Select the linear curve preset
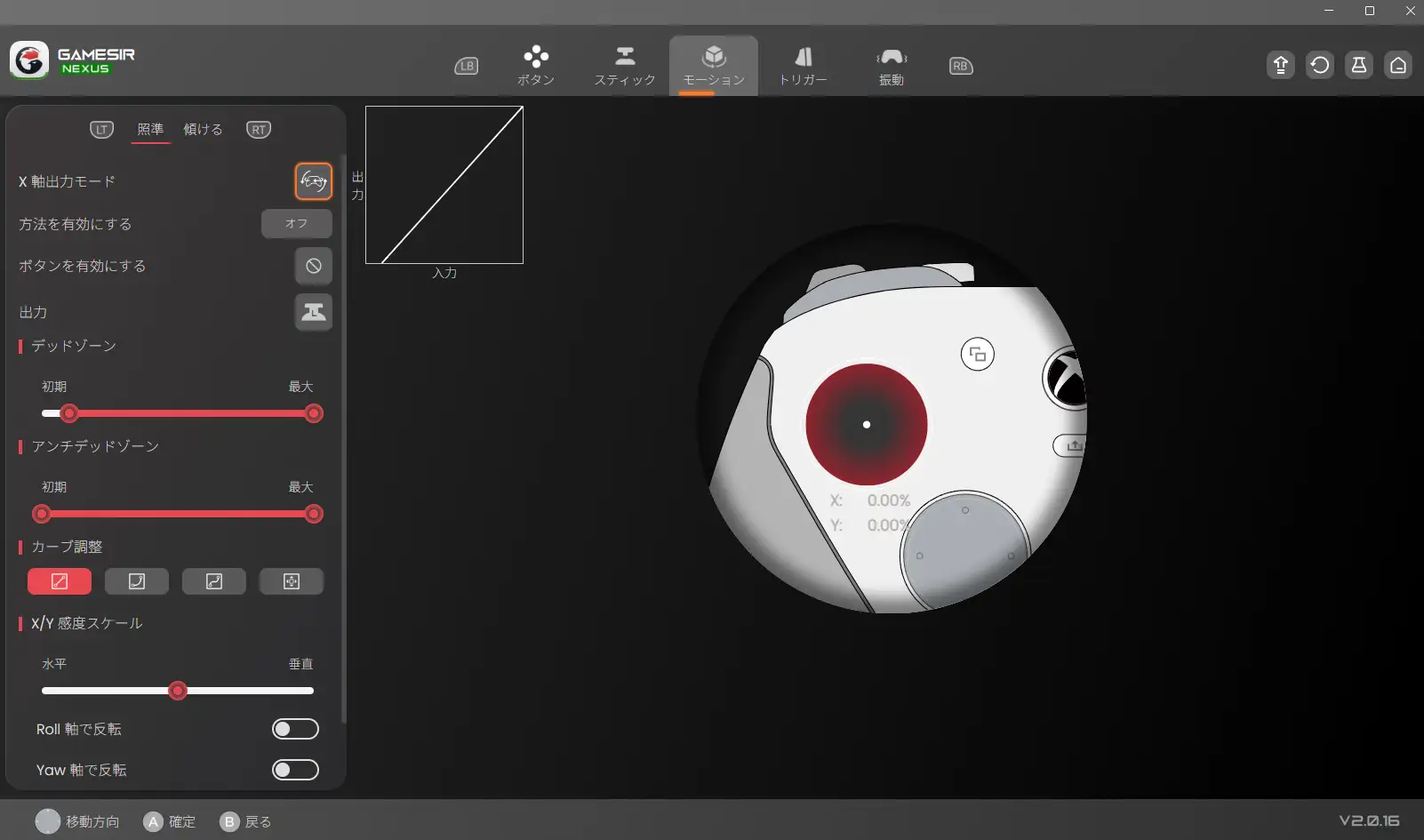Viewport: 1424px width, 840px height. (x=60, y=581)
